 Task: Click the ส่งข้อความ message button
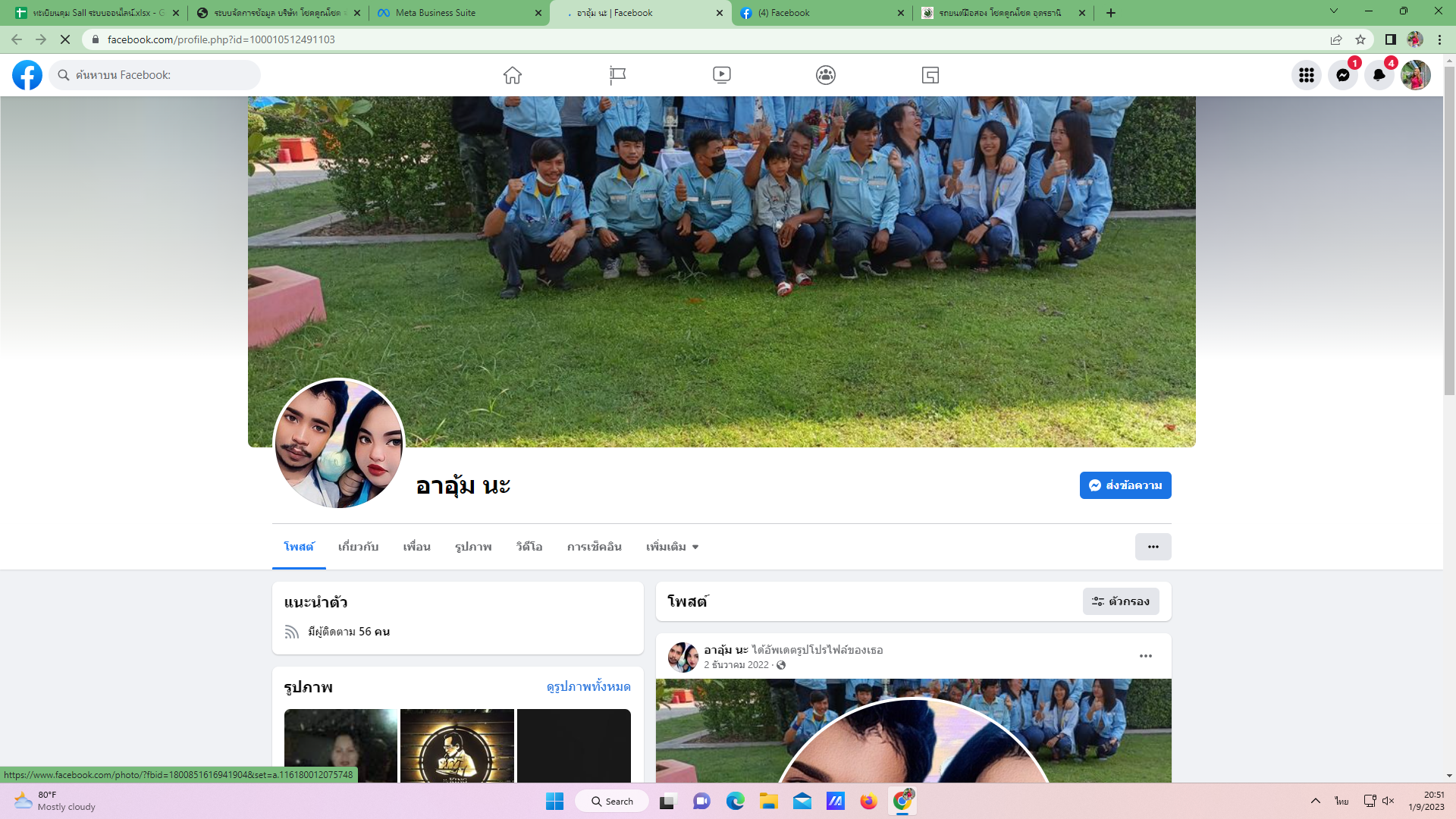(x=1125, y=485)
